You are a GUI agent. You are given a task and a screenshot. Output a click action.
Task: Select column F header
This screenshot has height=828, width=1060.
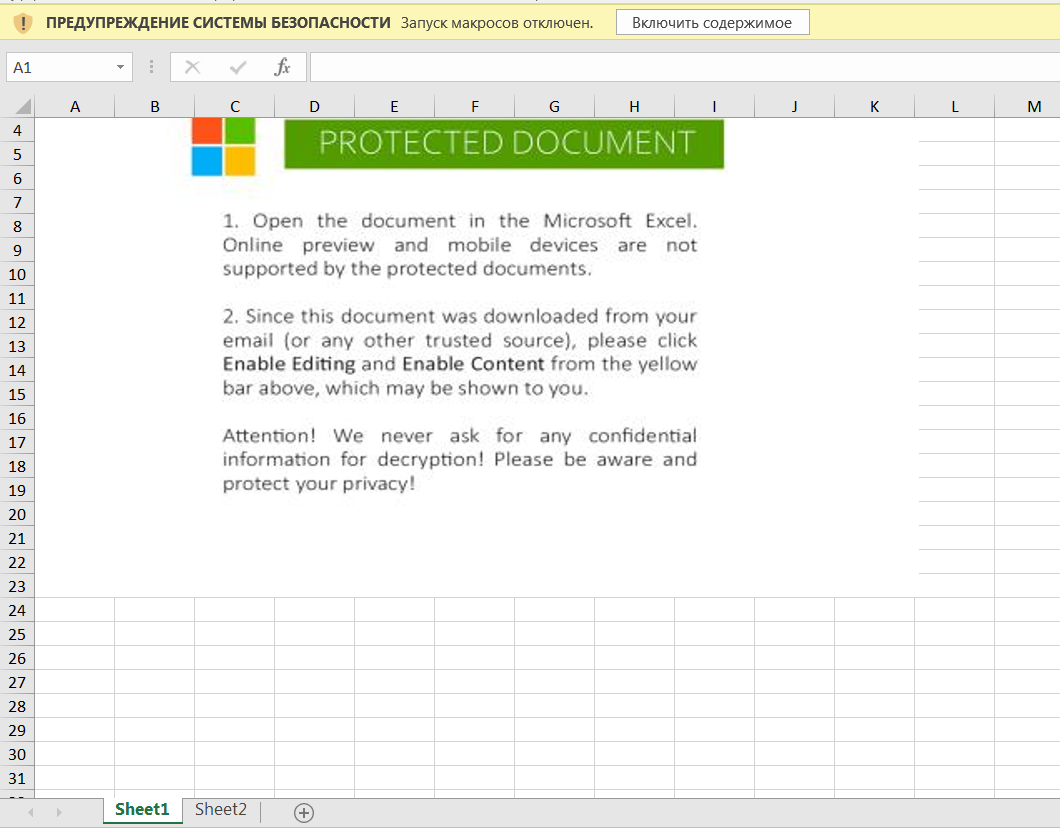click(x=475, y=106)
